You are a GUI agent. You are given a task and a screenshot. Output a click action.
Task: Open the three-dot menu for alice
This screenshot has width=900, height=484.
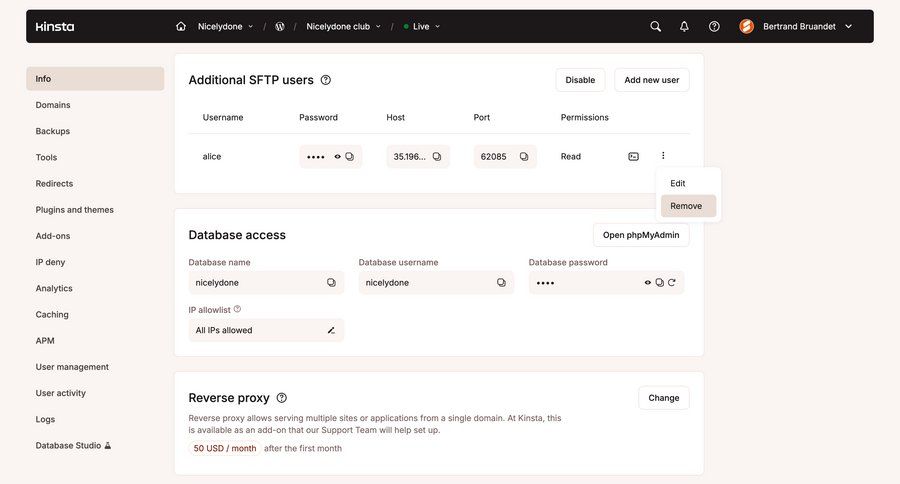tap(663, 156)
